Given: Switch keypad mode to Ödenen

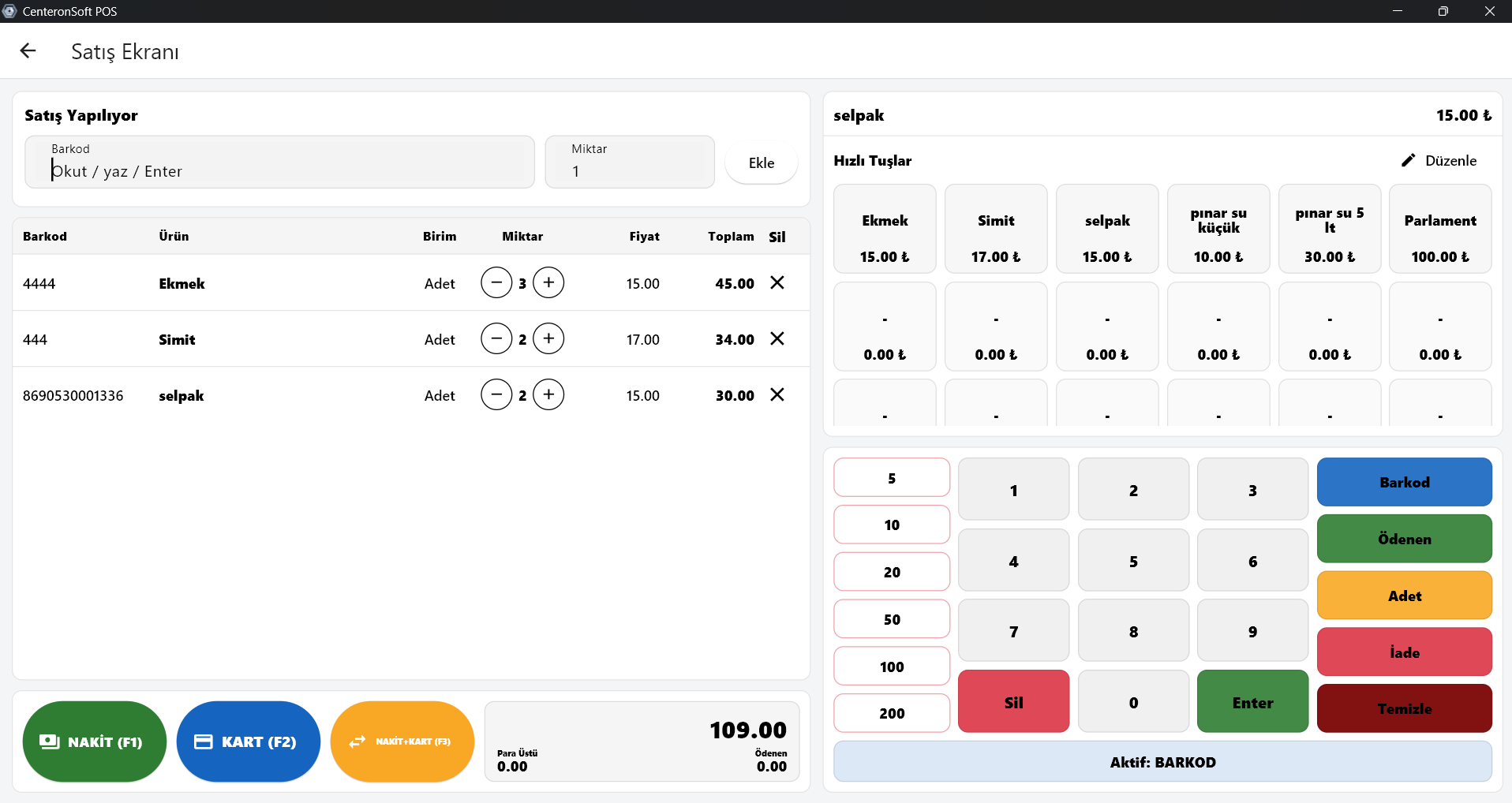Looking at the screenshot, I should pos(1404,539).
